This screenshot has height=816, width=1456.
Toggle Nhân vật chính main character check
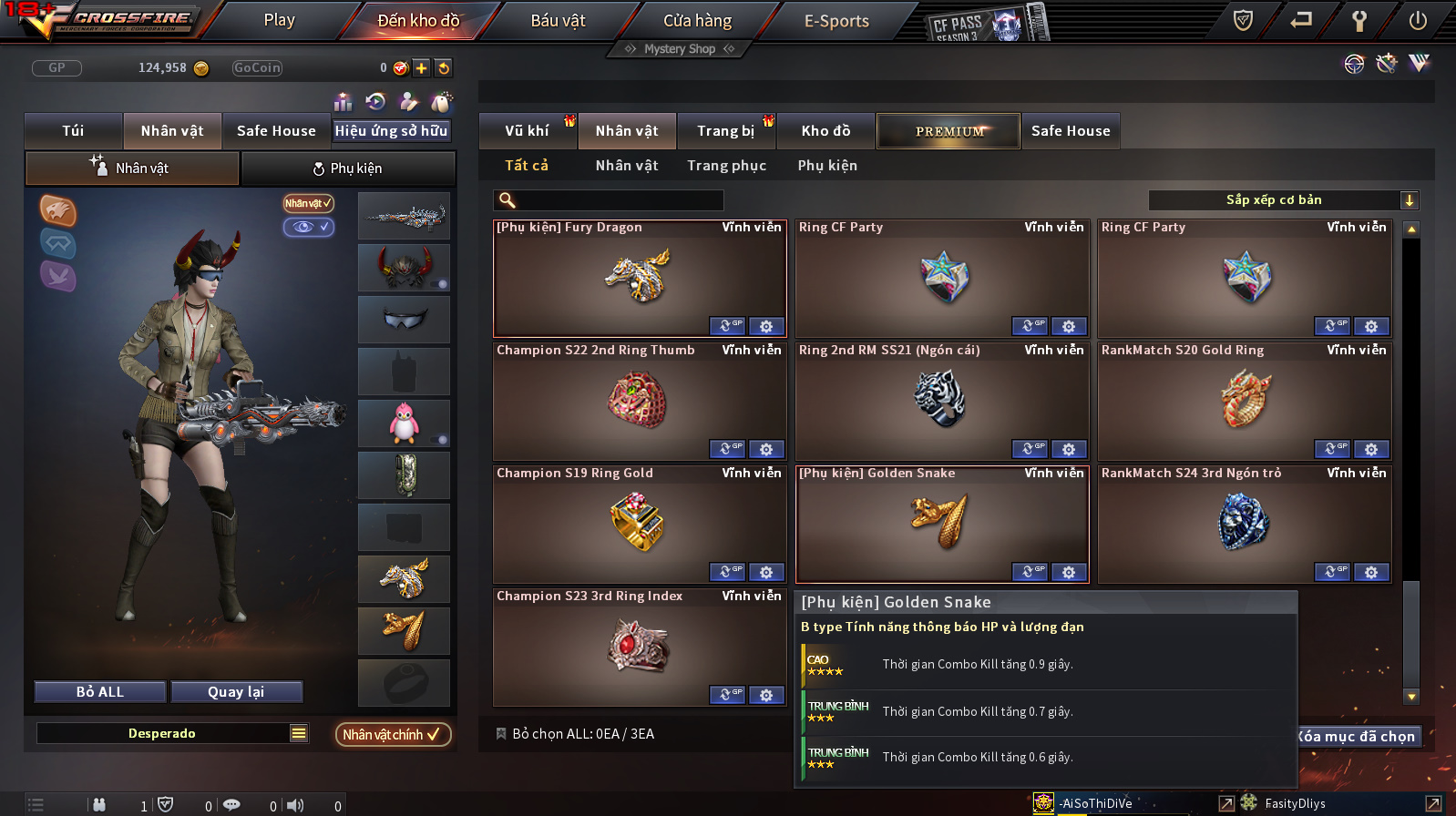click(x=393, y=734)
